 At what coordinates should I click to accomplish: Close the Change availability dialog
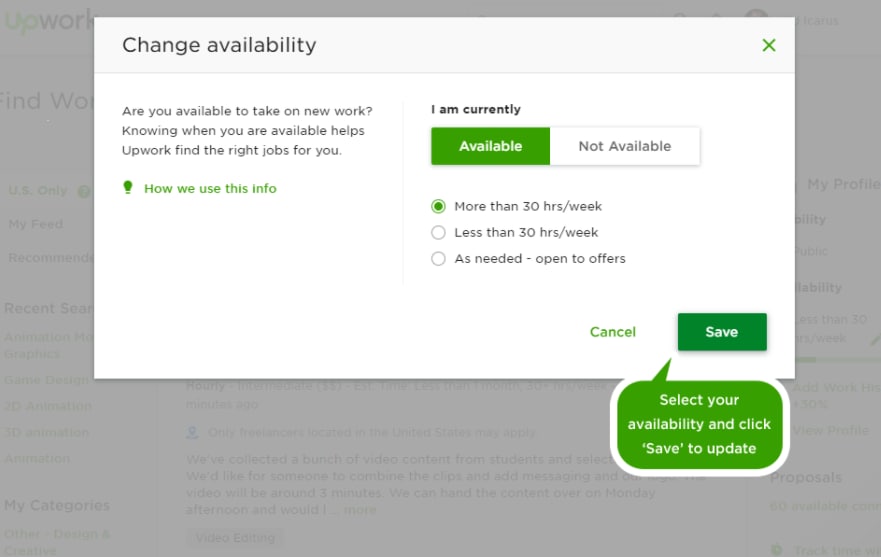pos(769,45)
